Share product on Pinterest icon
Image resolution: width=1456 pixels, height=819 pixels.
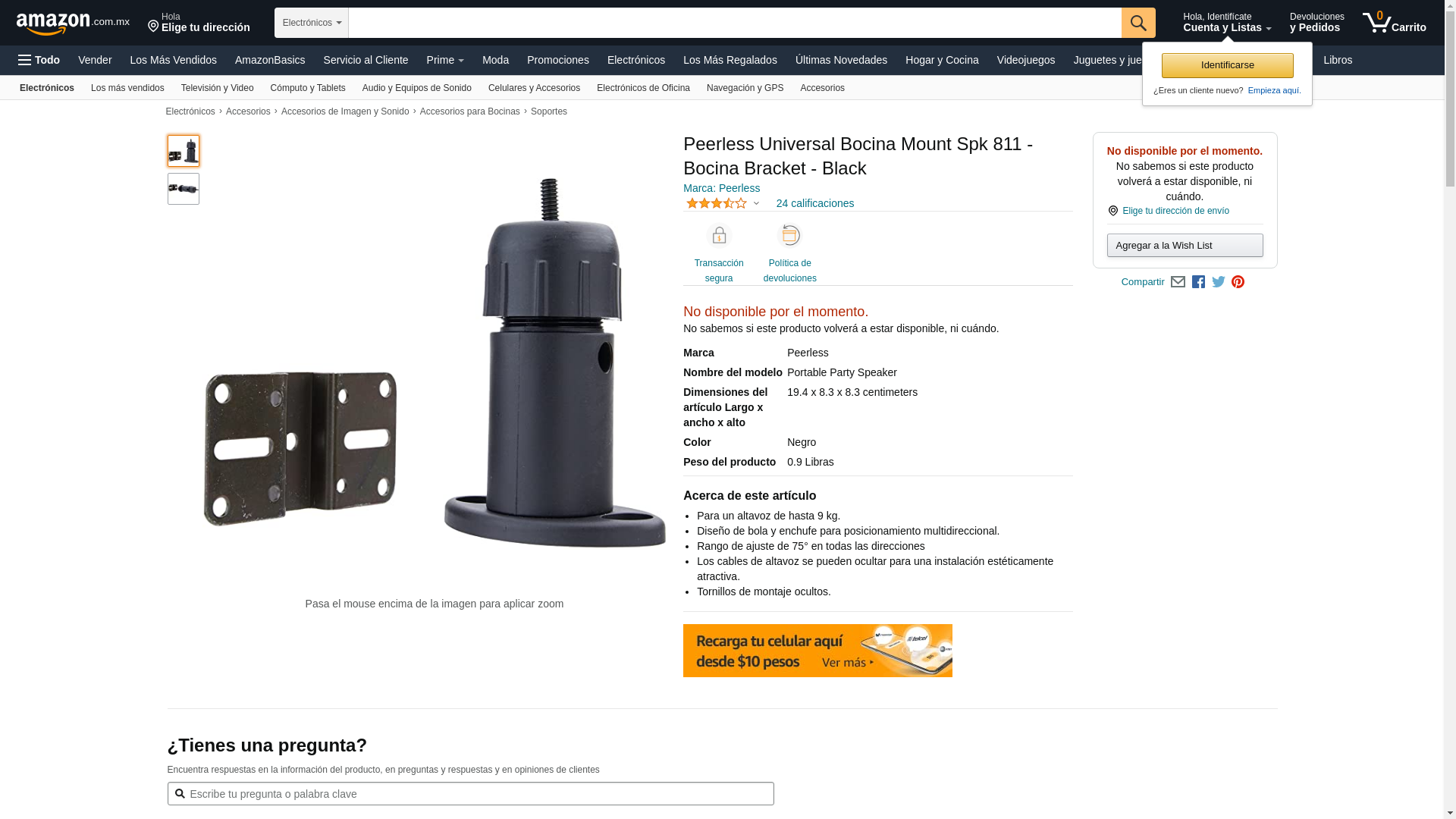tap(1238, 282)
